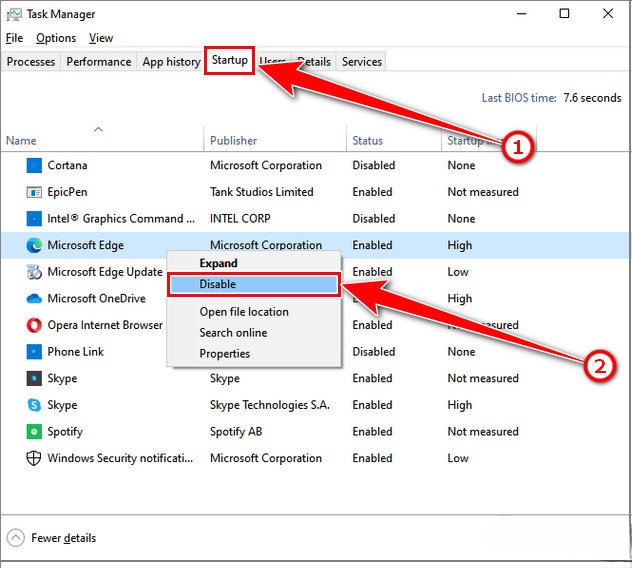632x568 pixels.
Task: Open the File menu
Action: pyautogui.click(x=15, y=38)
